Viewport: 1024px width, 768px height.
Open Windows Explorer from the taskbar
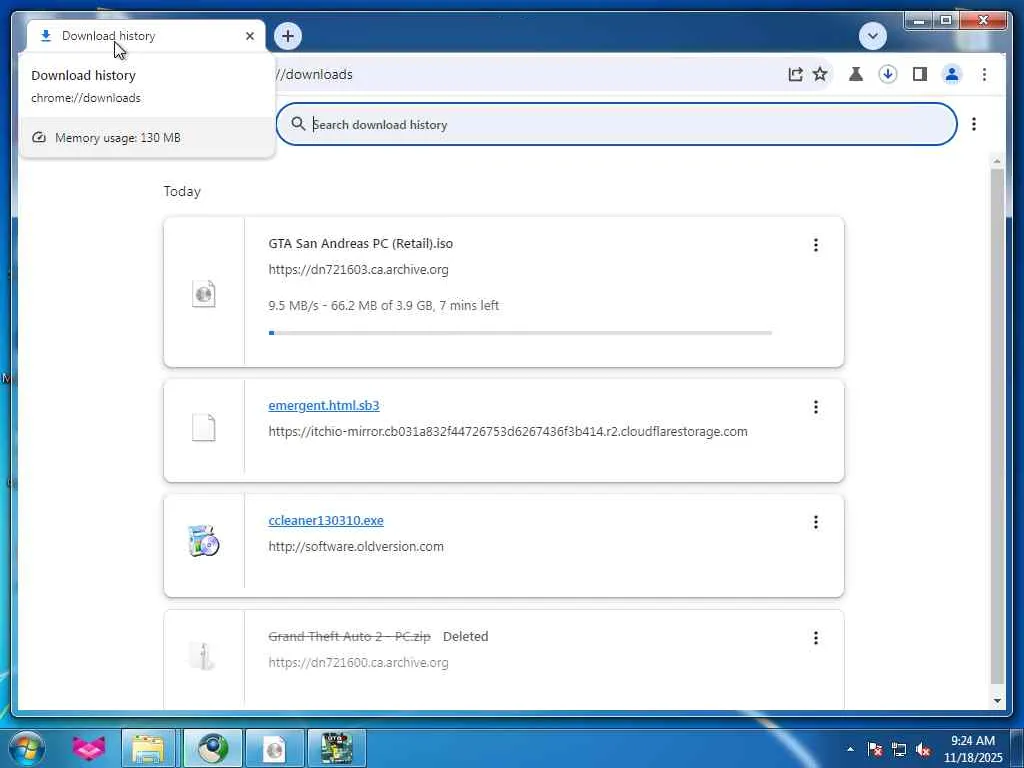(x=148, y=748)
